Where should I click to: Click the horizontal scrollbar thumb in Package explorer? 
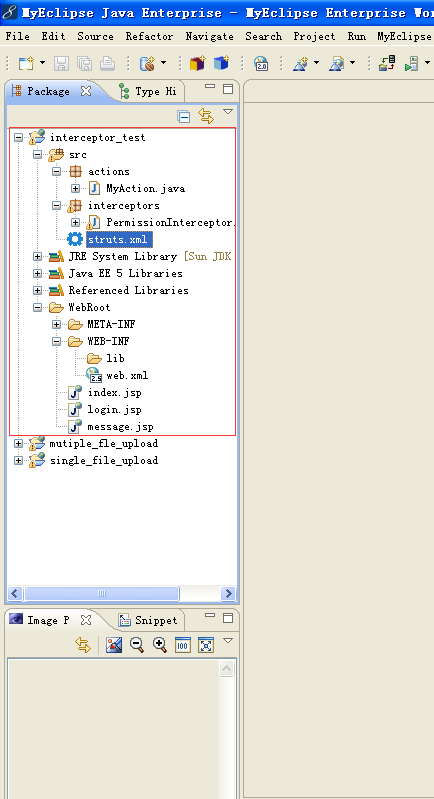click(101, 594)
